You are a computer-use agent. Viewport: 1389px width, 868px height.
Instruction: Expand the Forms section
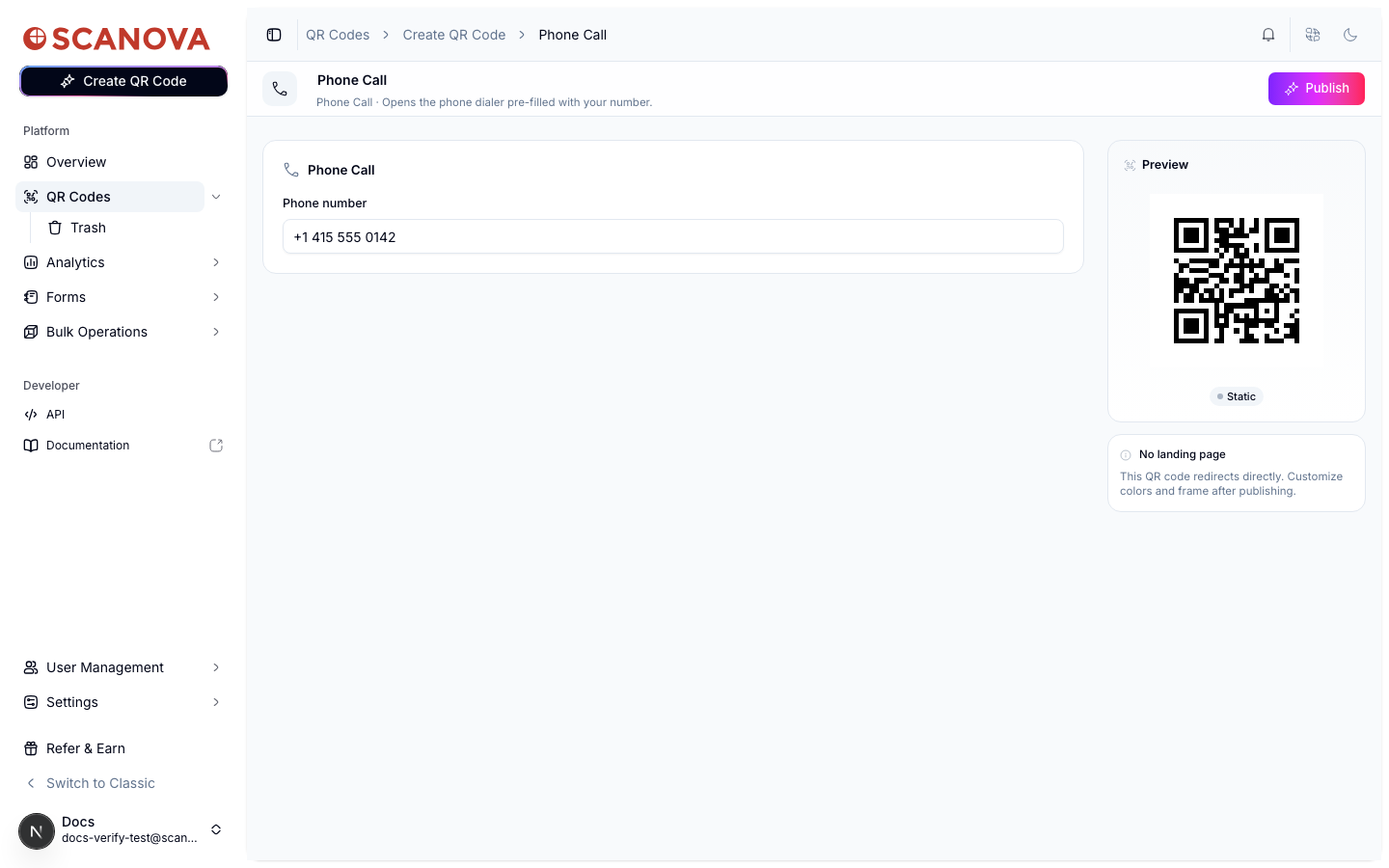(x=216, y=297)
